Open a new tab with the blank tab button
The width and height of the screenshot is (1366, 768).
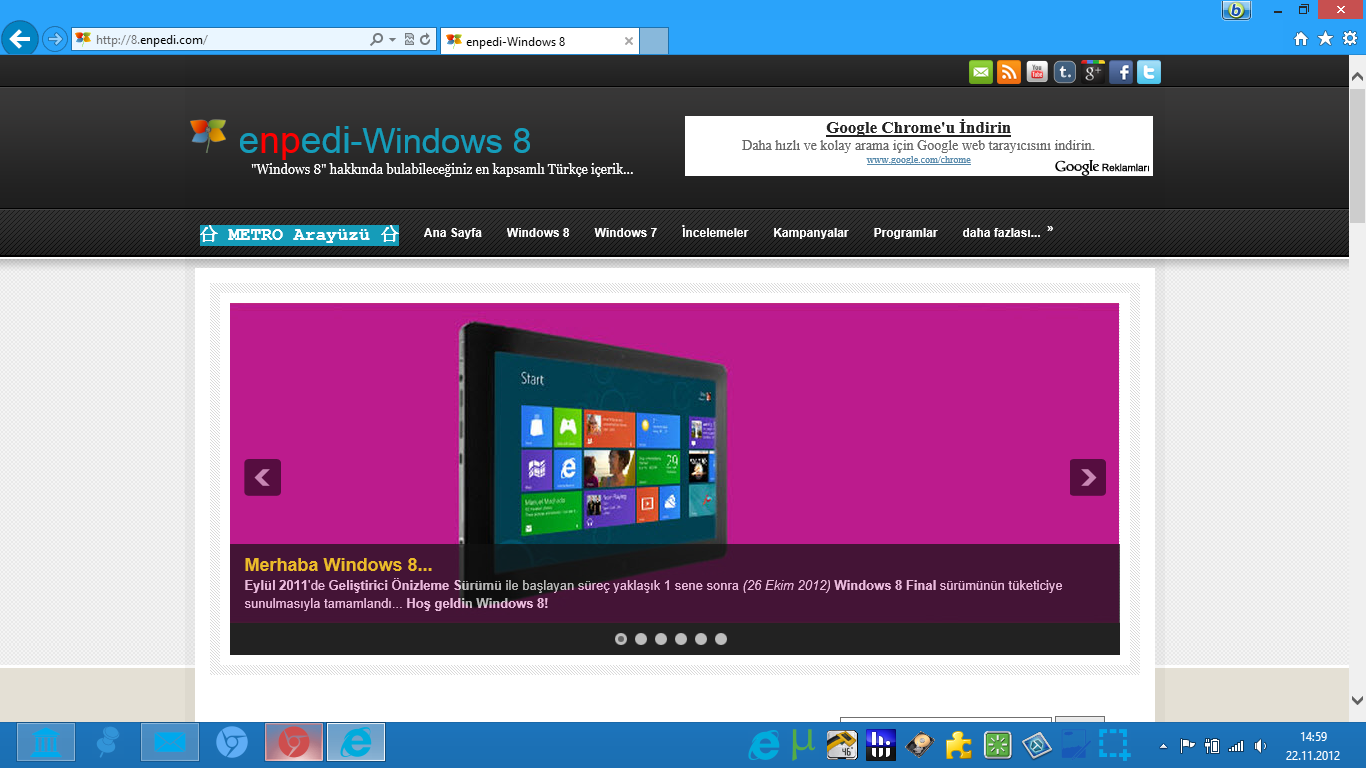click(653, 41)
